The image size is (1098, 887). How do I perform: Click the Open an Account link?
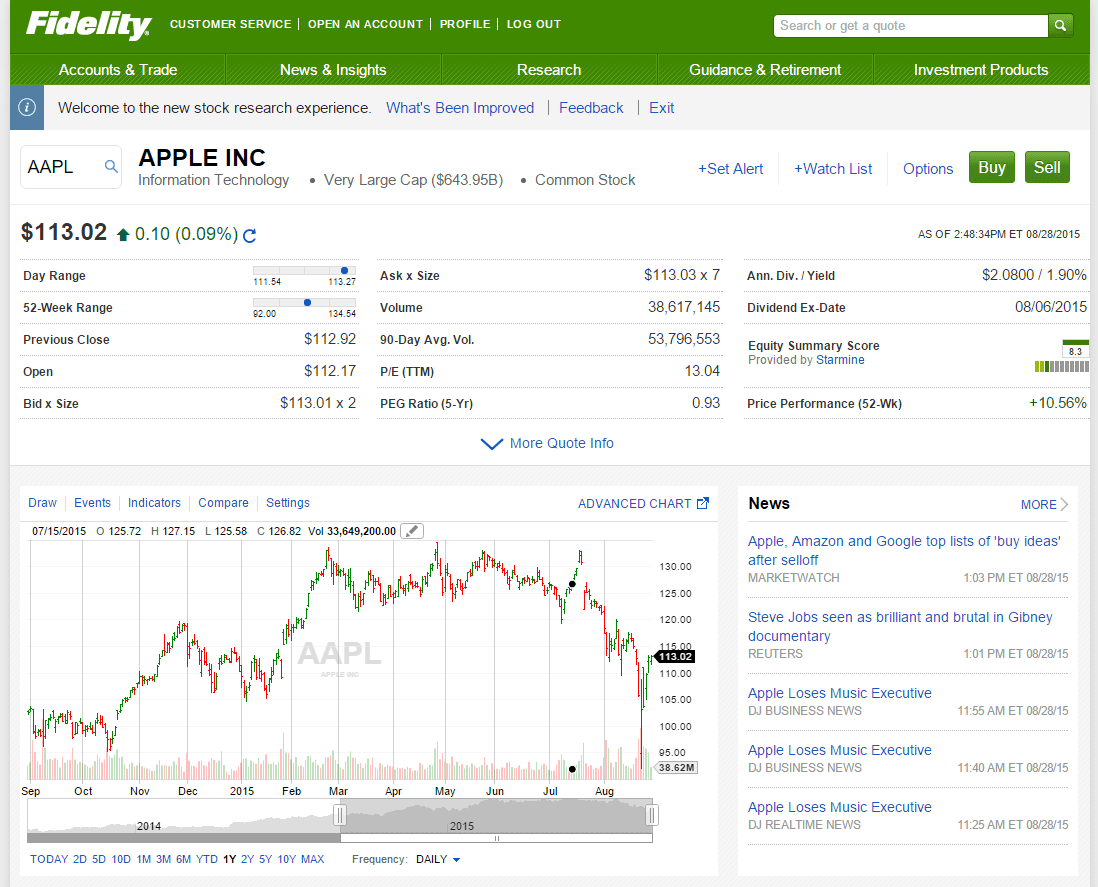coord(366,24)
